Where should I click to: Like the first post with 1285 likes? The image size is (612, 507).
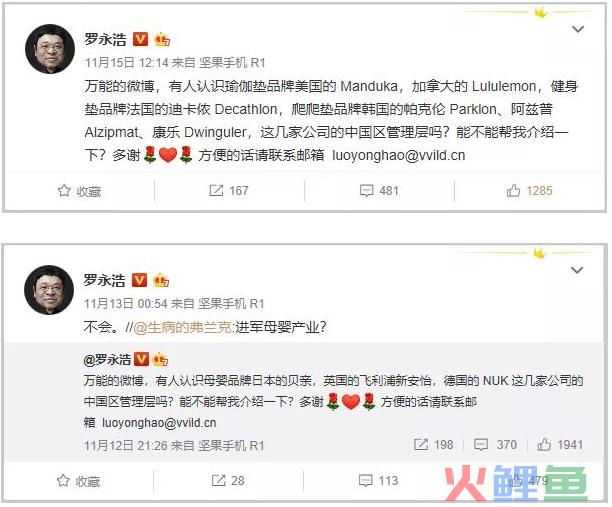(x=513, y=190)
